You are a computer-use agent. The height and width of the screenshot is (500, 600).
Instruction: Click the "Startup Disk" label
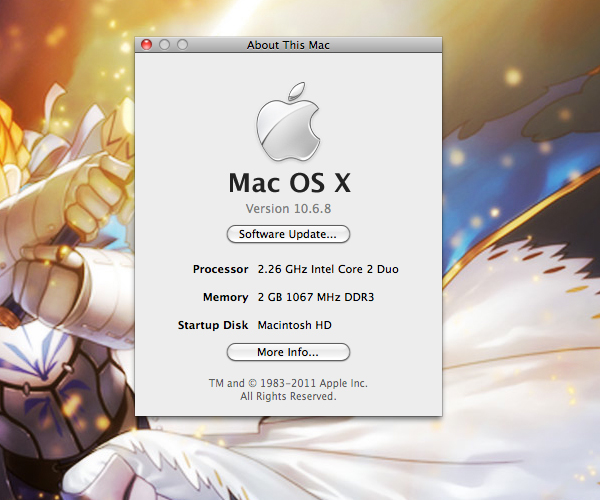click(213, 325)
